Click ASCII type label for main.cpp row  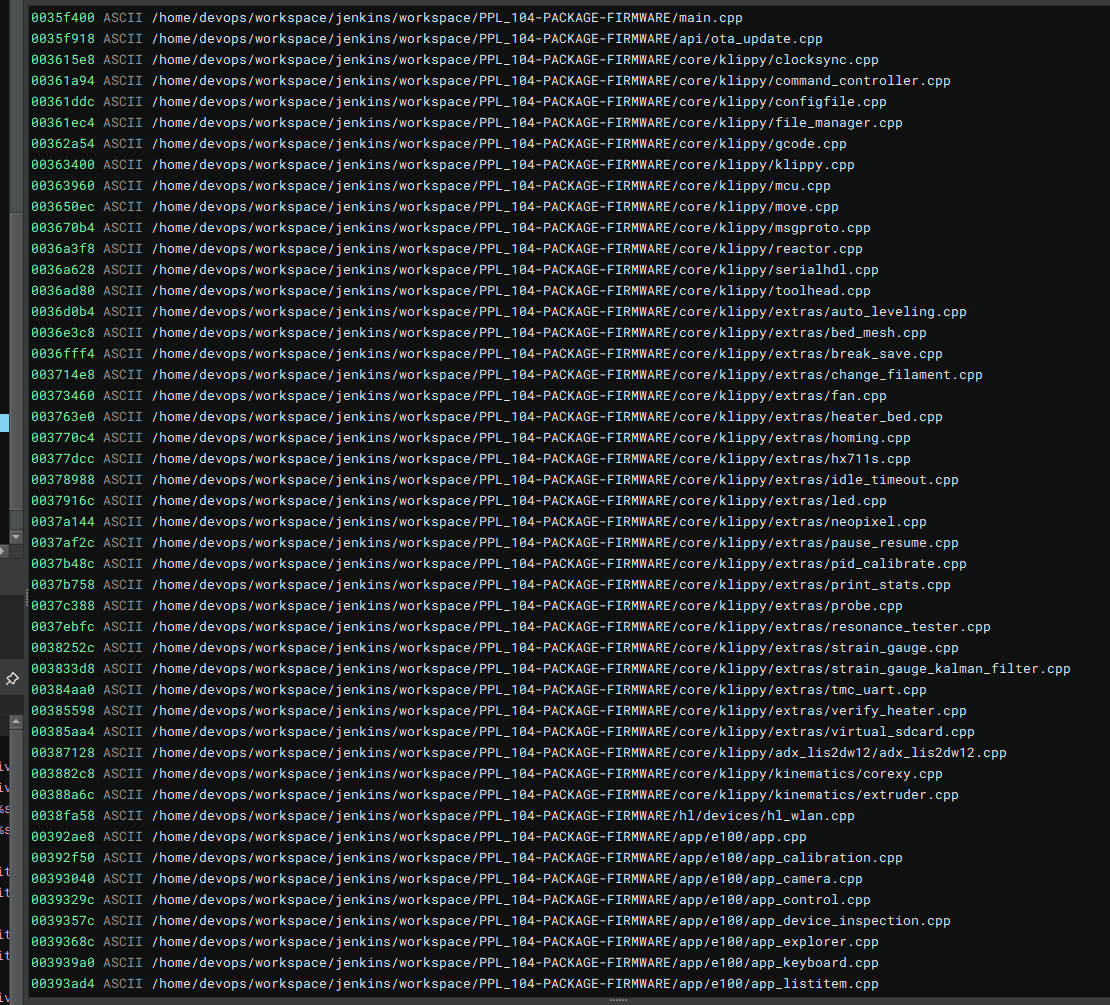[123, 18]
